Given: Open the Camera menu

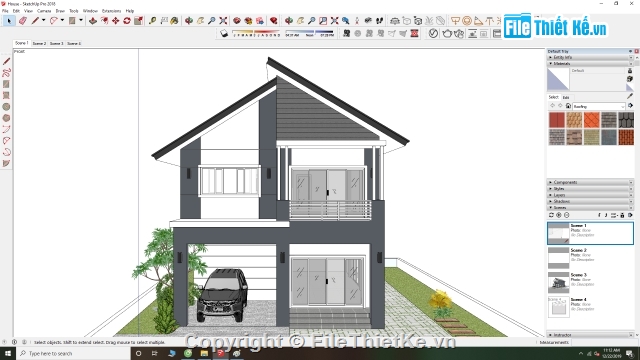Looking at the screenshot, I should tap(44, 11).
